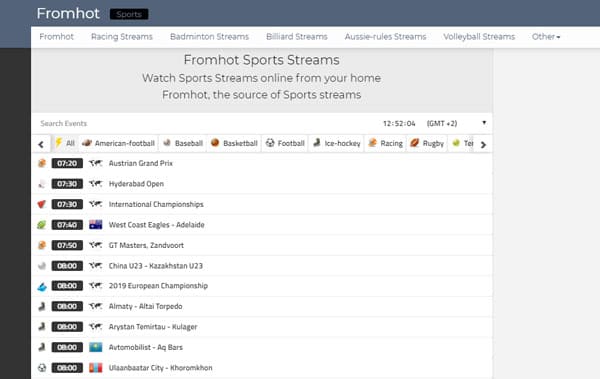The image size is (600, 379).
Task: Select the Football filter tab
Action: pos(285,144)
